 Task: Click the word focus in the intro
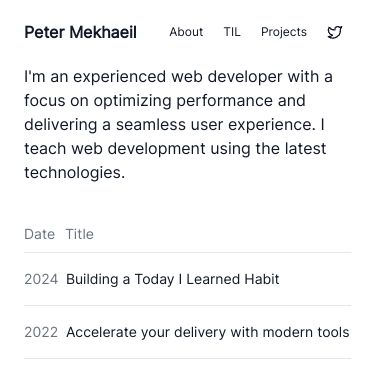point(45,101)
